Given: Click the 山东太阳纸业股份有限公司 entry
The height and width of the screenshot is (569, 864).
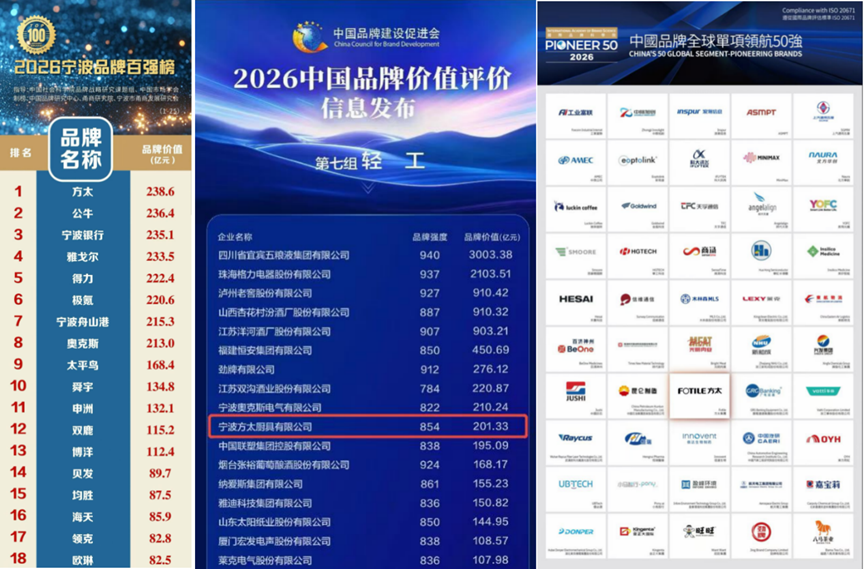Looking at the screenshot, I should (x=274, y=522).
